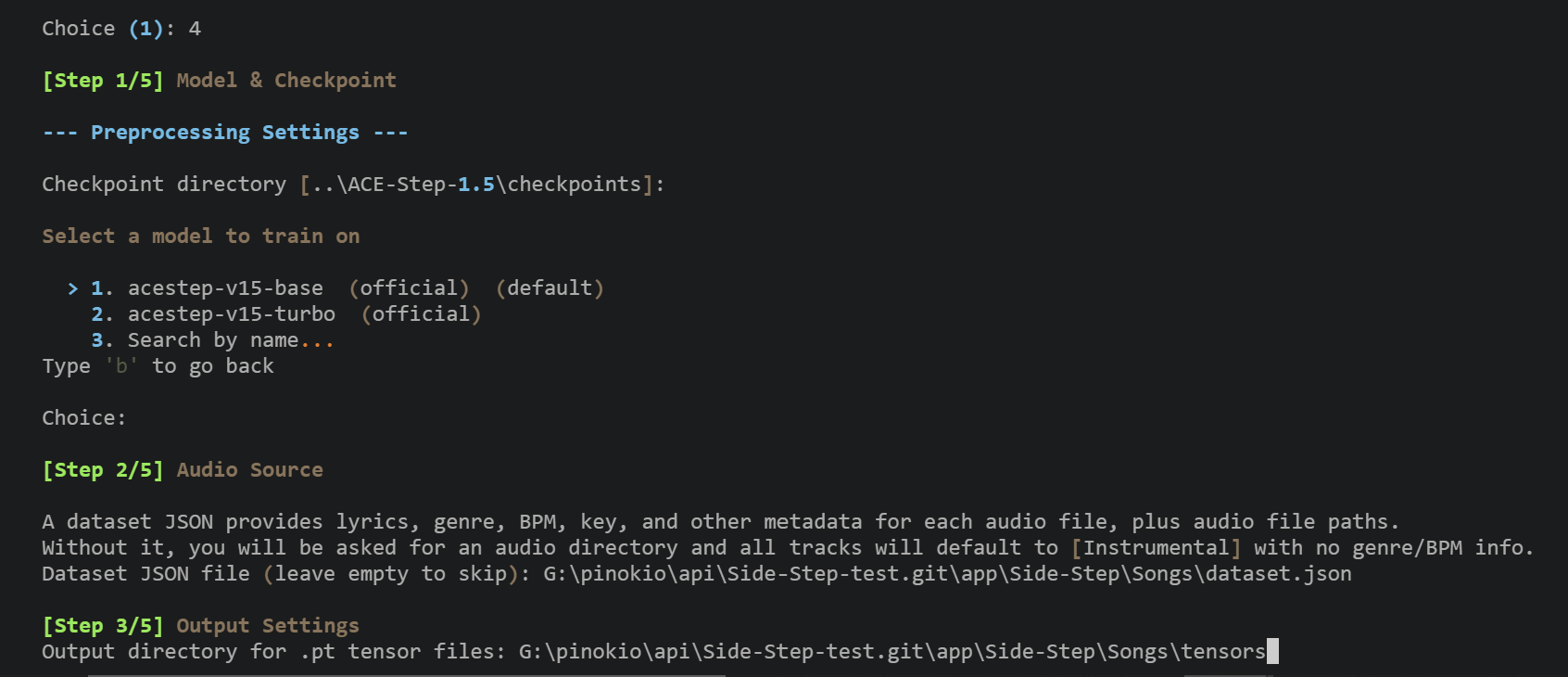Click the checkpoints default directory path
Image resolution: width=1568 pixels, height=677 pixels.
476,185
